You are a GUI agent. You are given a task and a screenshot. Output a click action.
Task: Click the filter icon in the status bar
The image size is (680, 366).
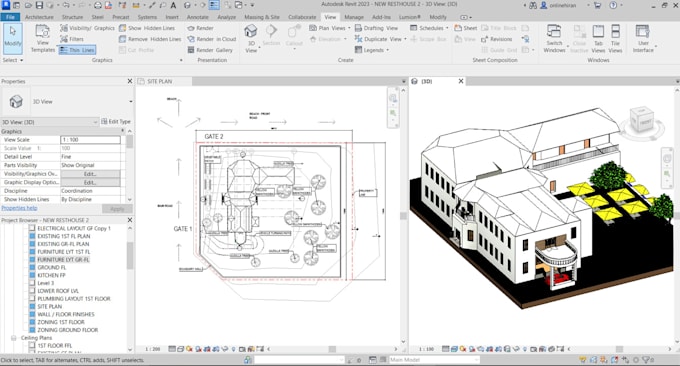(x=647, y=359)
